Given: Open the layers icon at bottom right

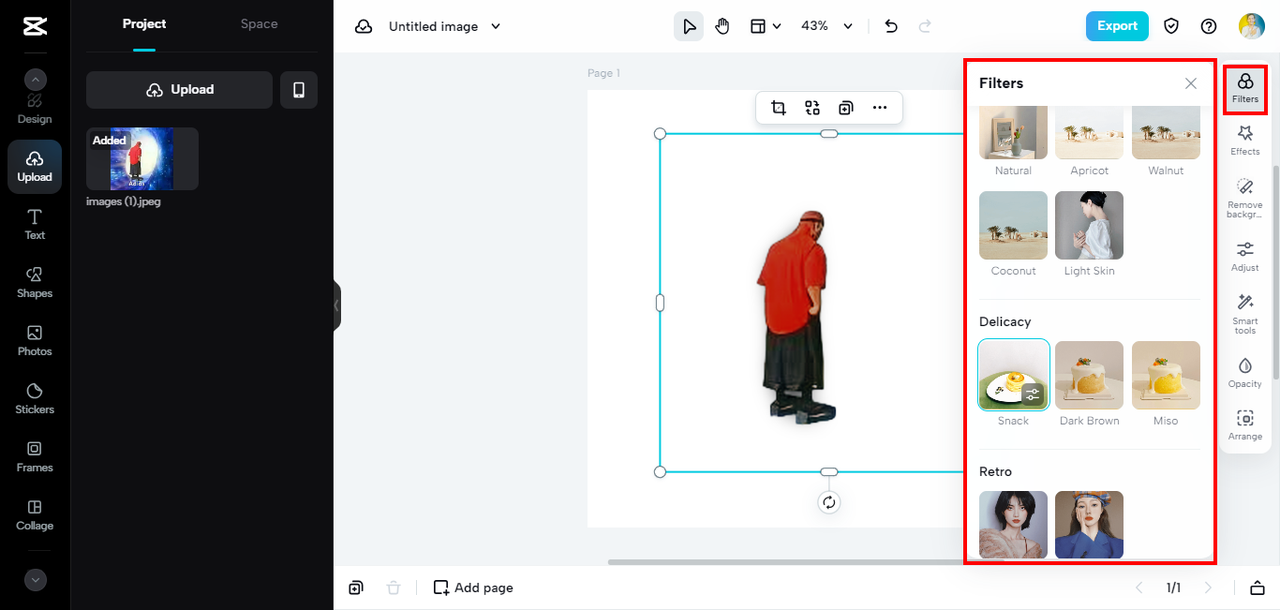Looking at the screenshot, I should tap(1258, 587).
